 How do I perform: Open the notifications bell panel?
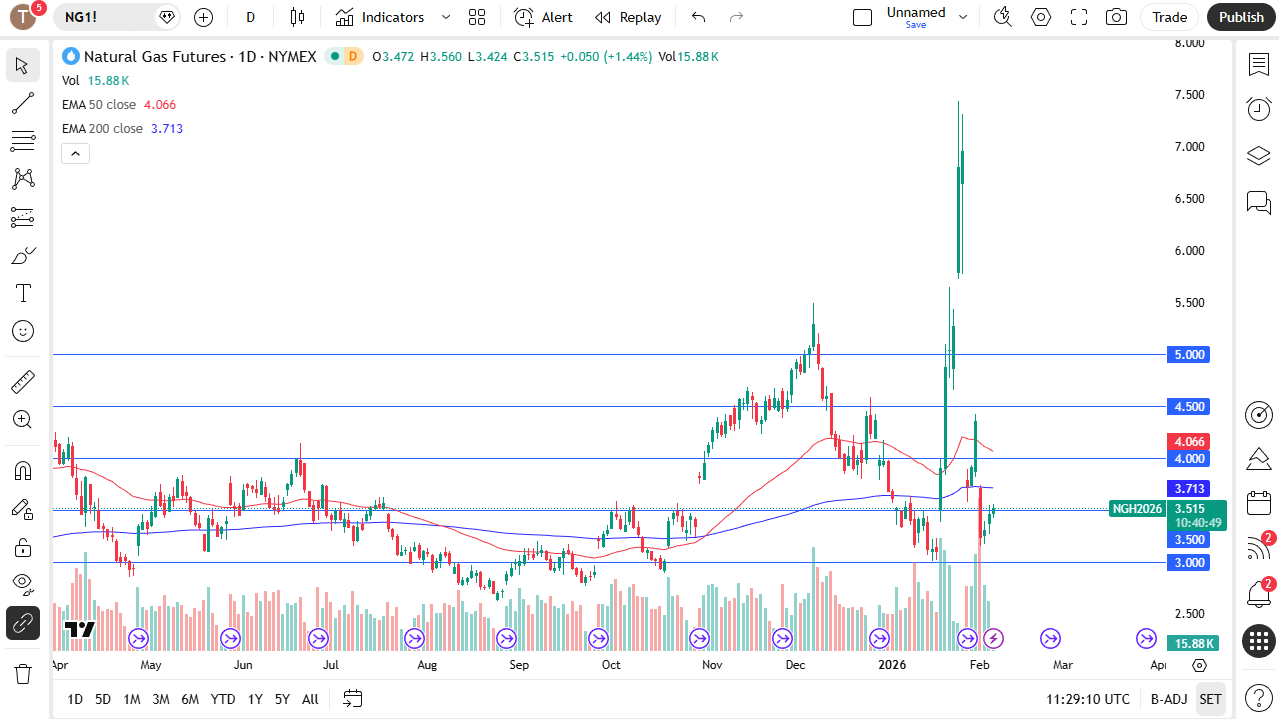1258,594
